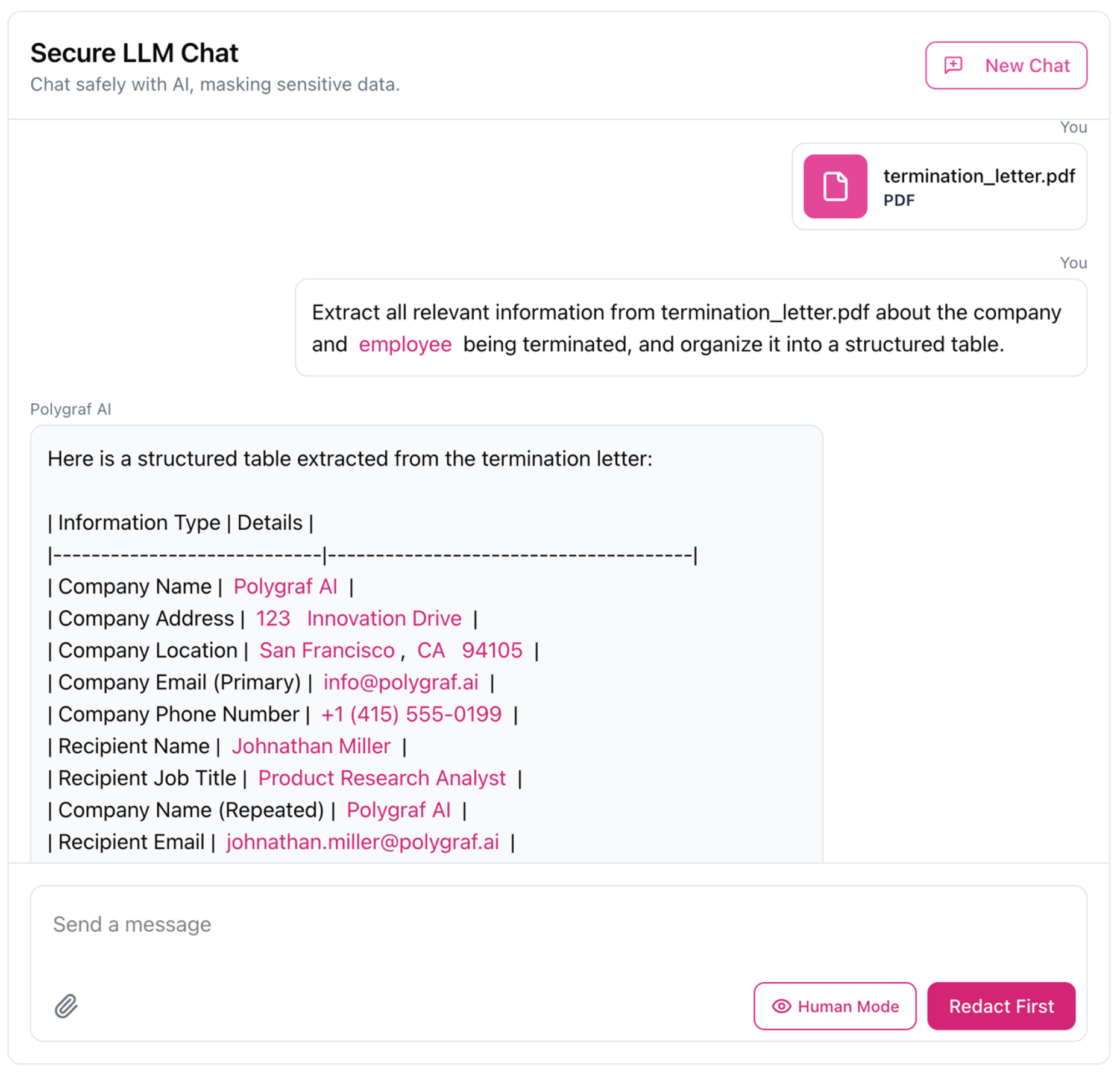Image resolution: width=1120 pixels, height=1077 pixels.
Task: Toggle Human Mode
Action: tap(835, 1006)
